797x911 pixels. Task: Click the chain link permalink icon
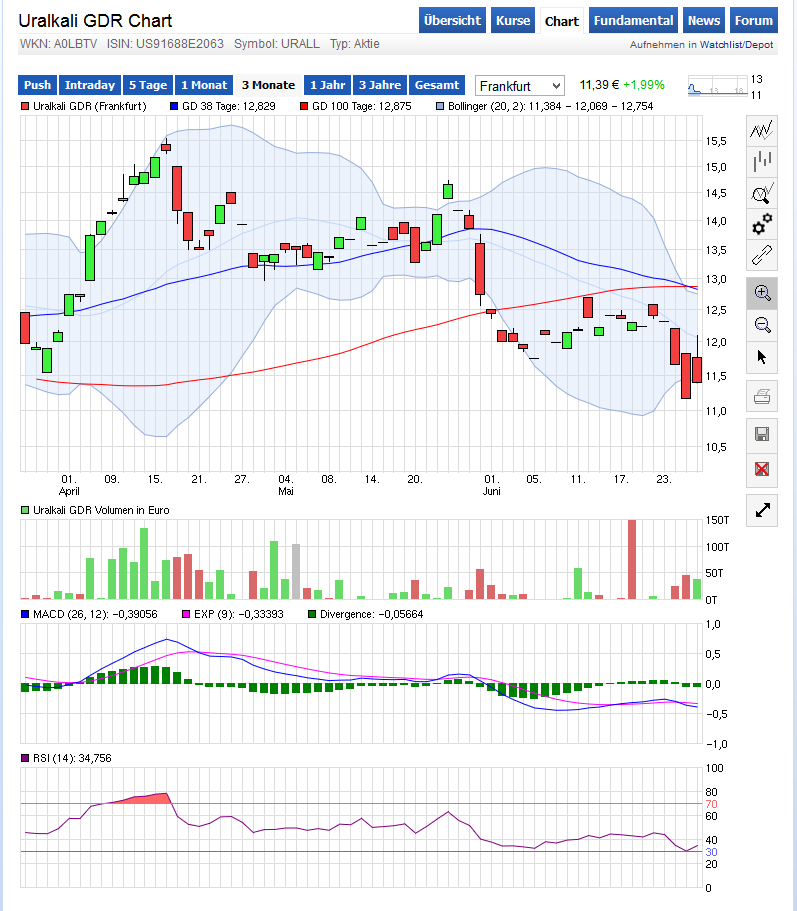coord(762,256)
